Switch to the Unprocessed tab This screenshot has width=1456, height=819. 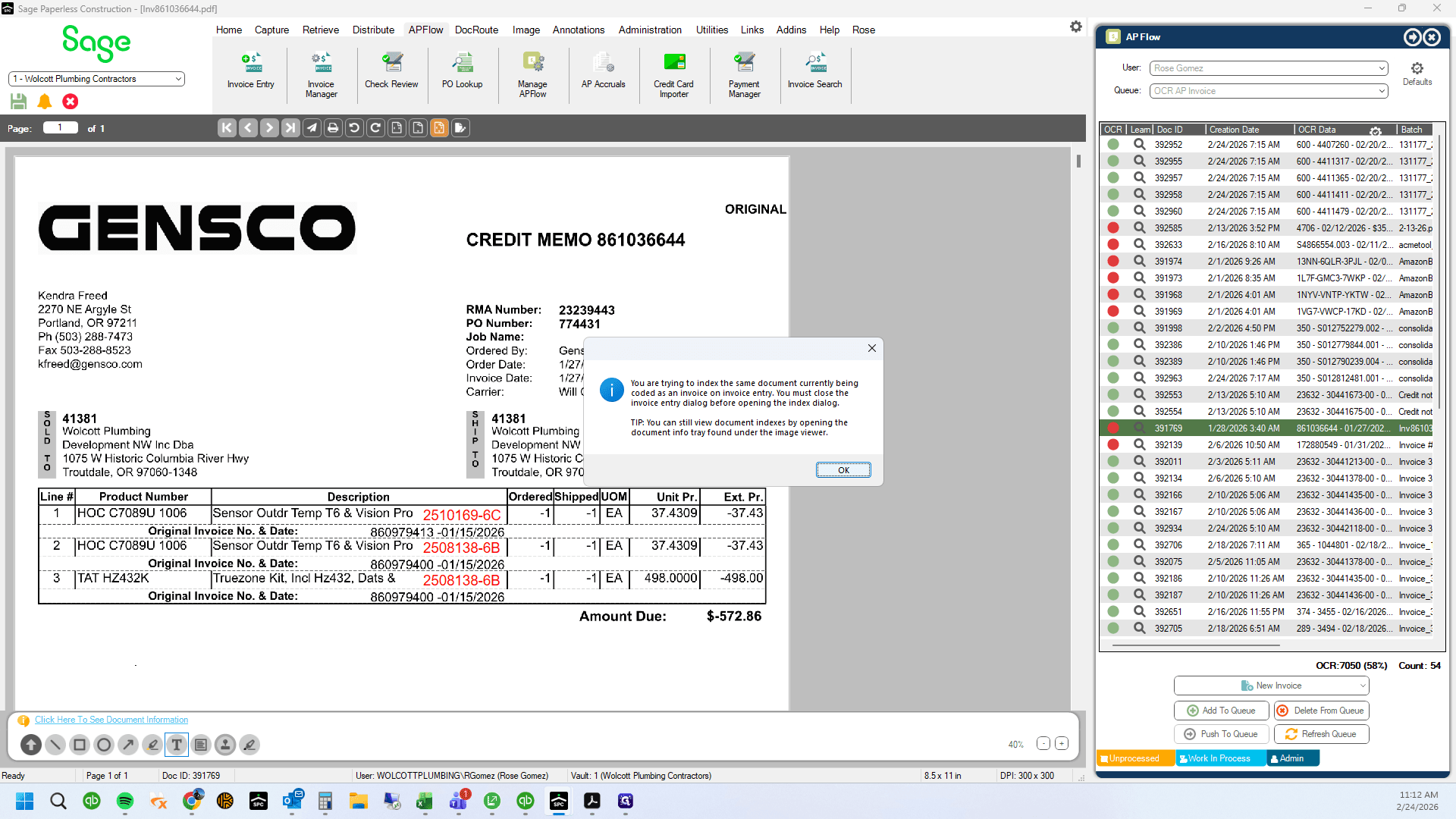point(1135,758)
